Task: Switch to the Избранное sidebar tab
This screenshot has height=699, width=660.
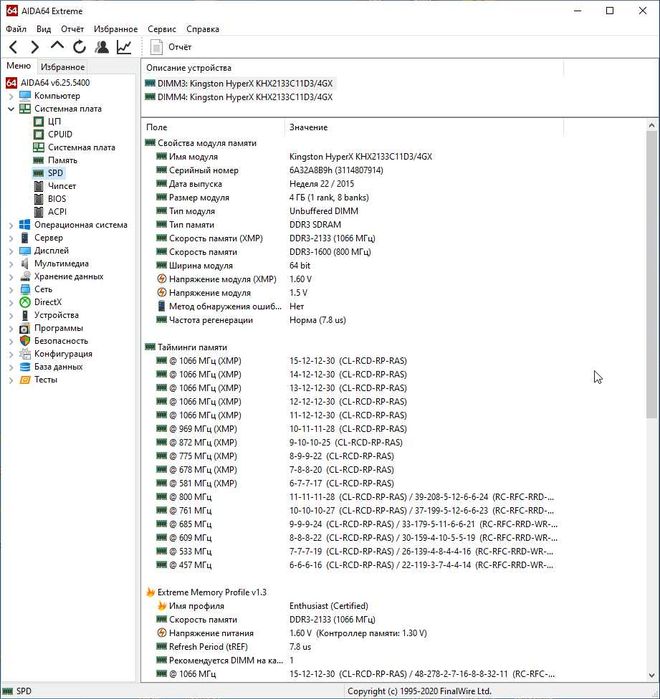Action: [62, 67]
